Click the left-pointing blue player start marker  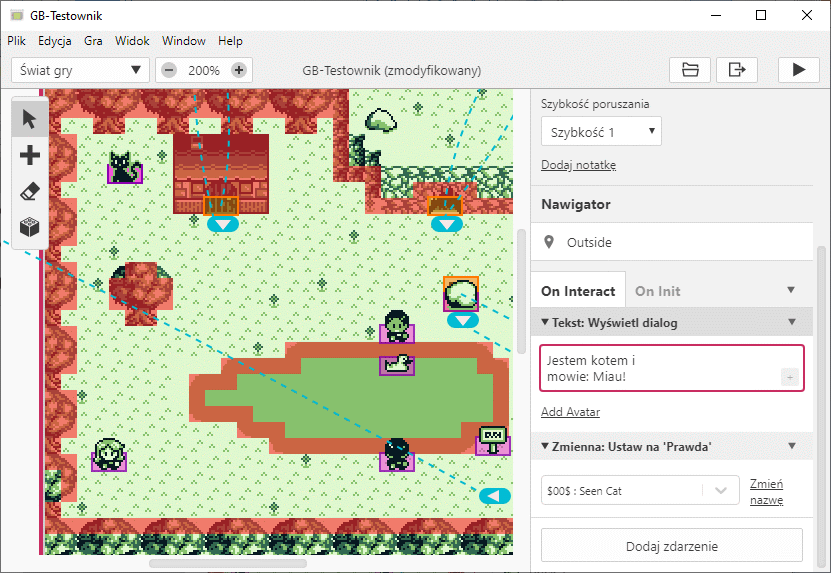(494, 496)
